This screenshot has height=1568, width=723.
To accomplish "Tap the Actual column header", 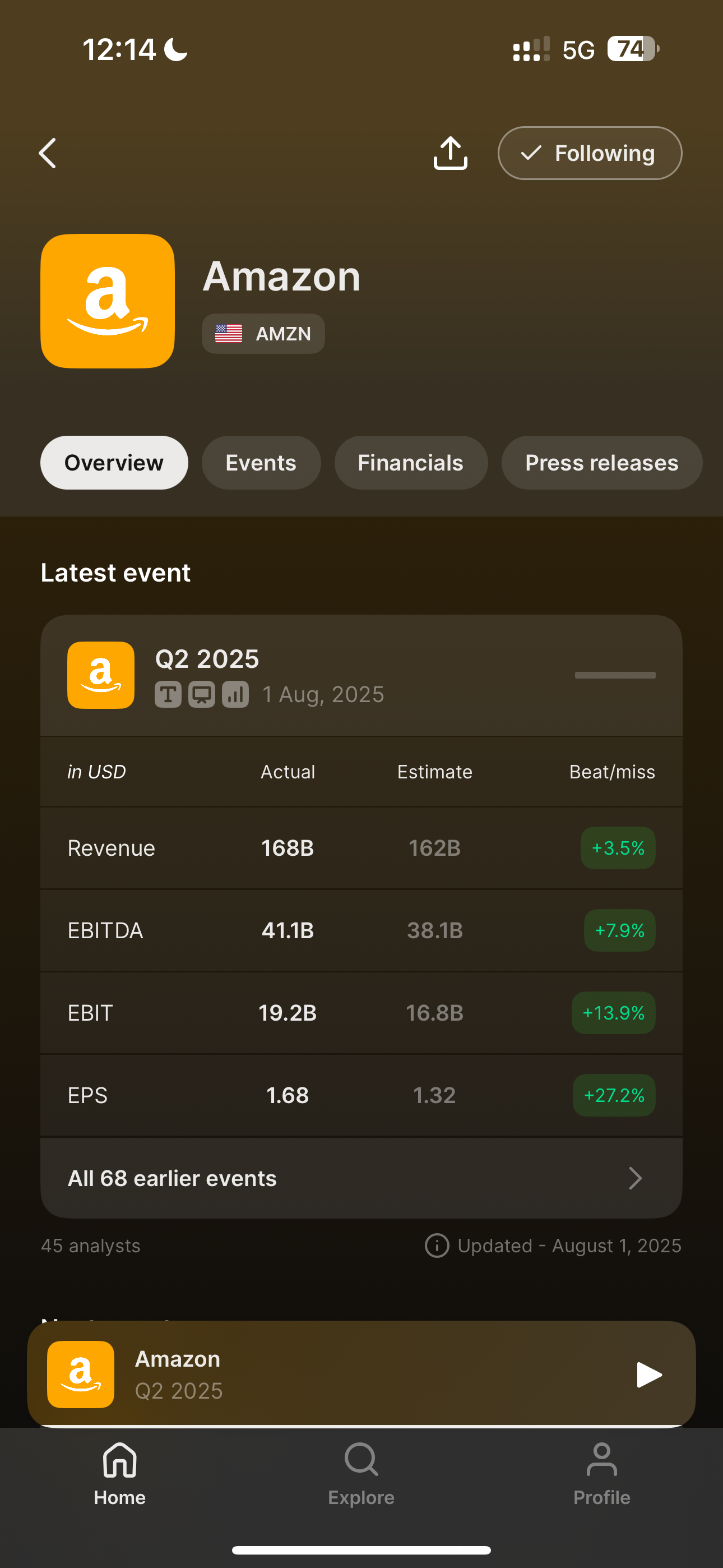I will [x=288, y=771].
